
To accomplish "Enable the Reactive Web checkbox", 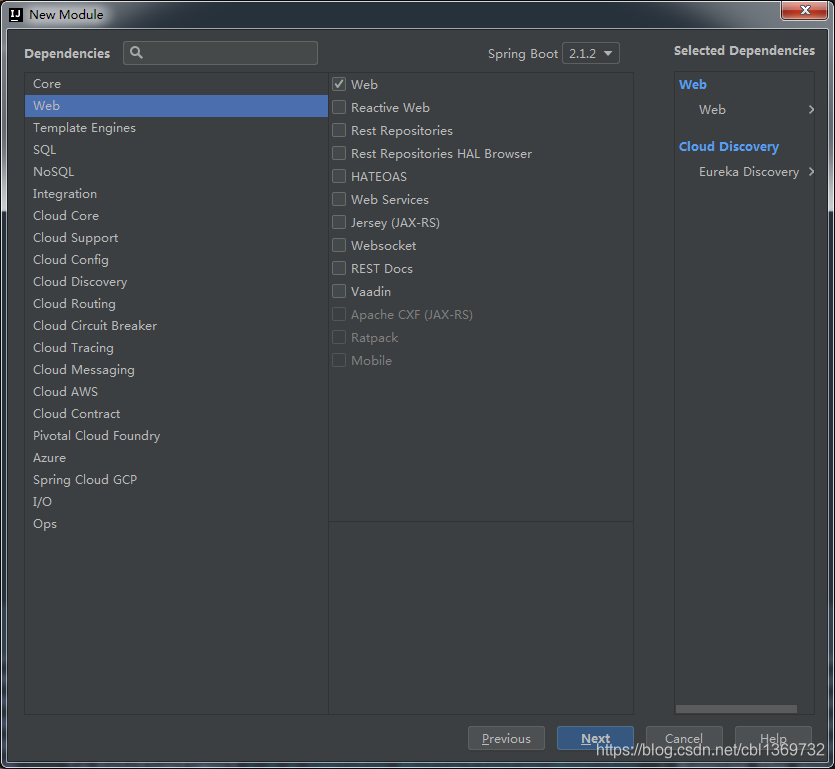I will click(339, 108).
